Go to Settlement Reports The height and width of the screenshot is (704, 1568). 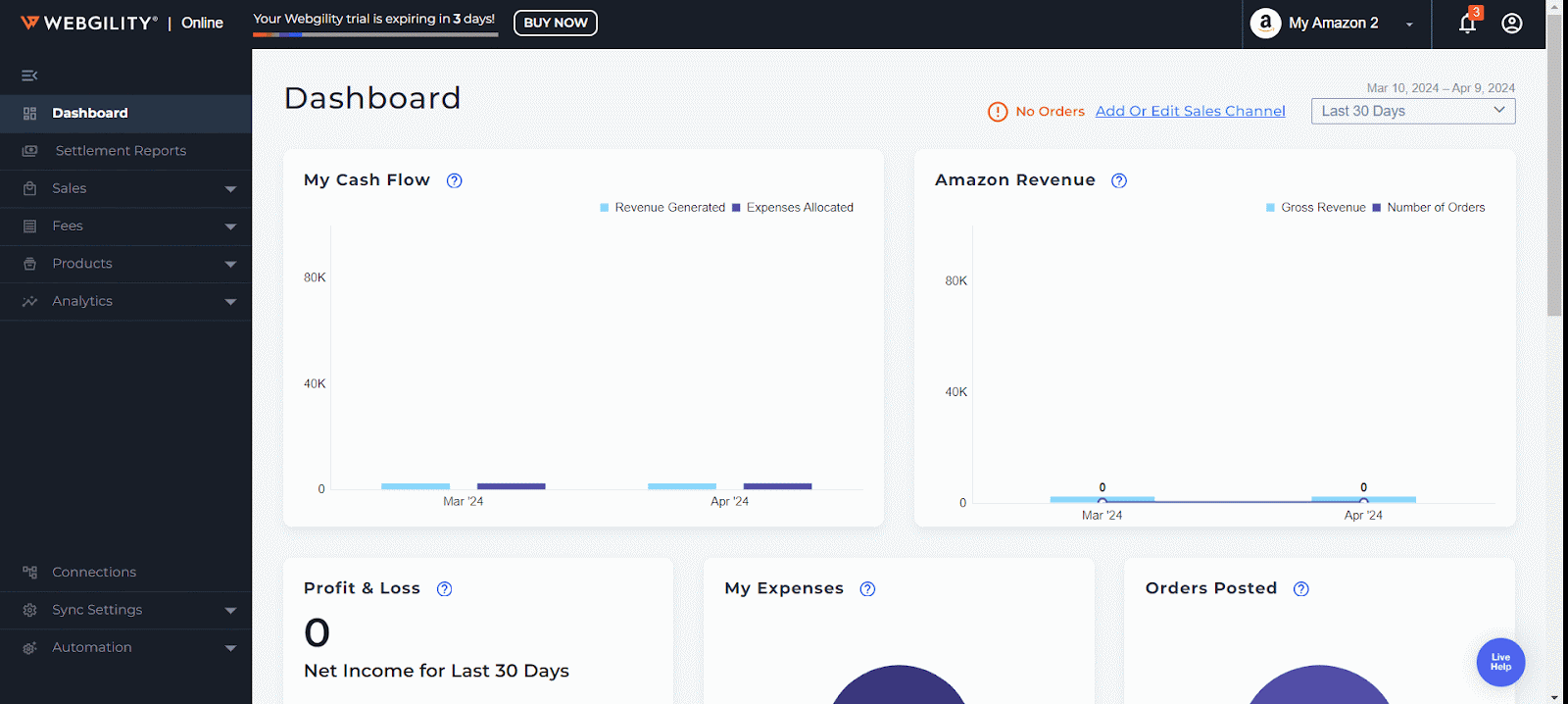pyautogui.click(x=121, y=151)
